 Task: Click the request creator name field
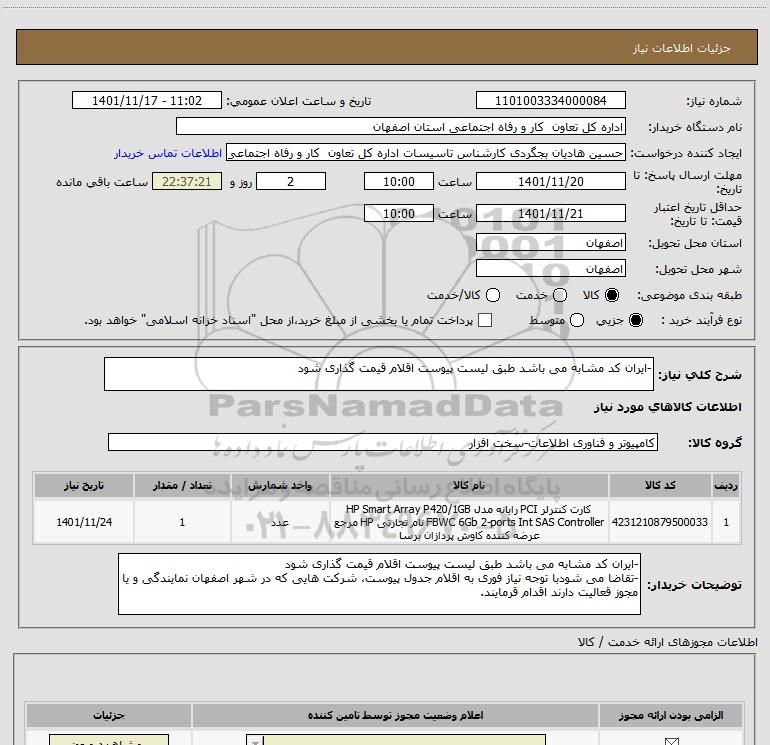click(426, 153)
